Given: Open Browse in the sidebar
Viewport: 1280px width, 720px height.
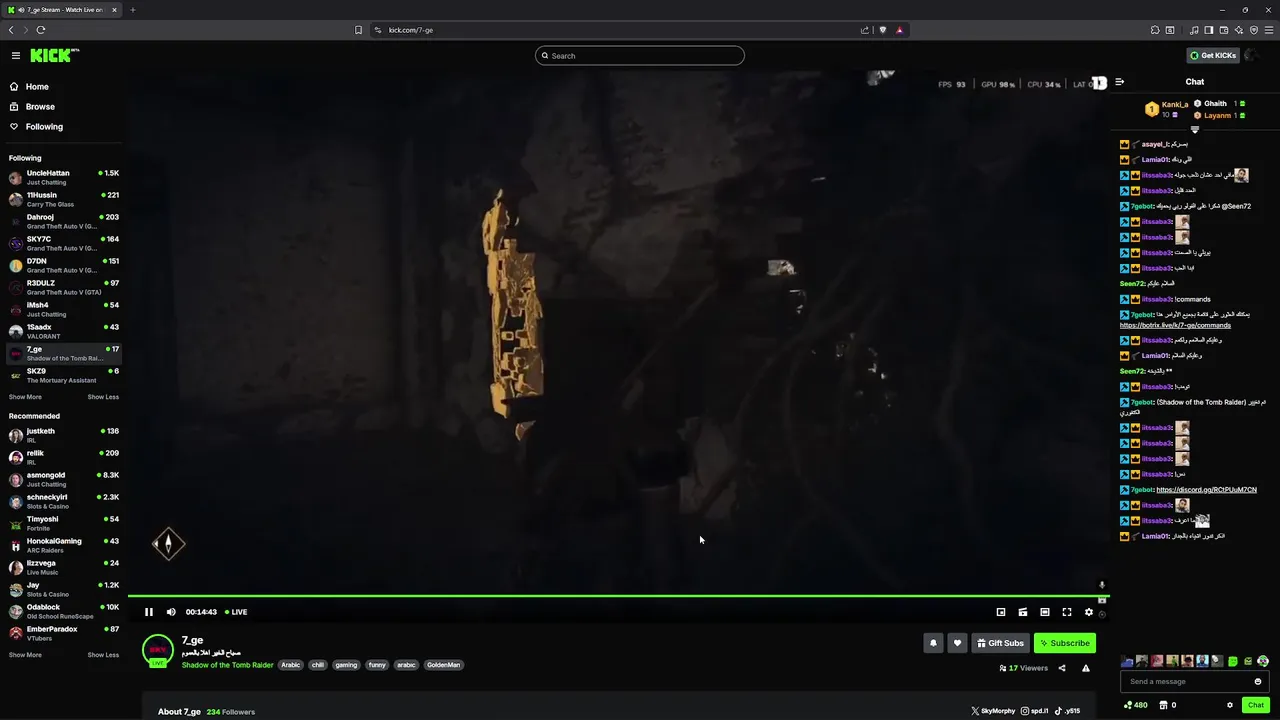Looking at the screenshot, I should click(40, 107).
